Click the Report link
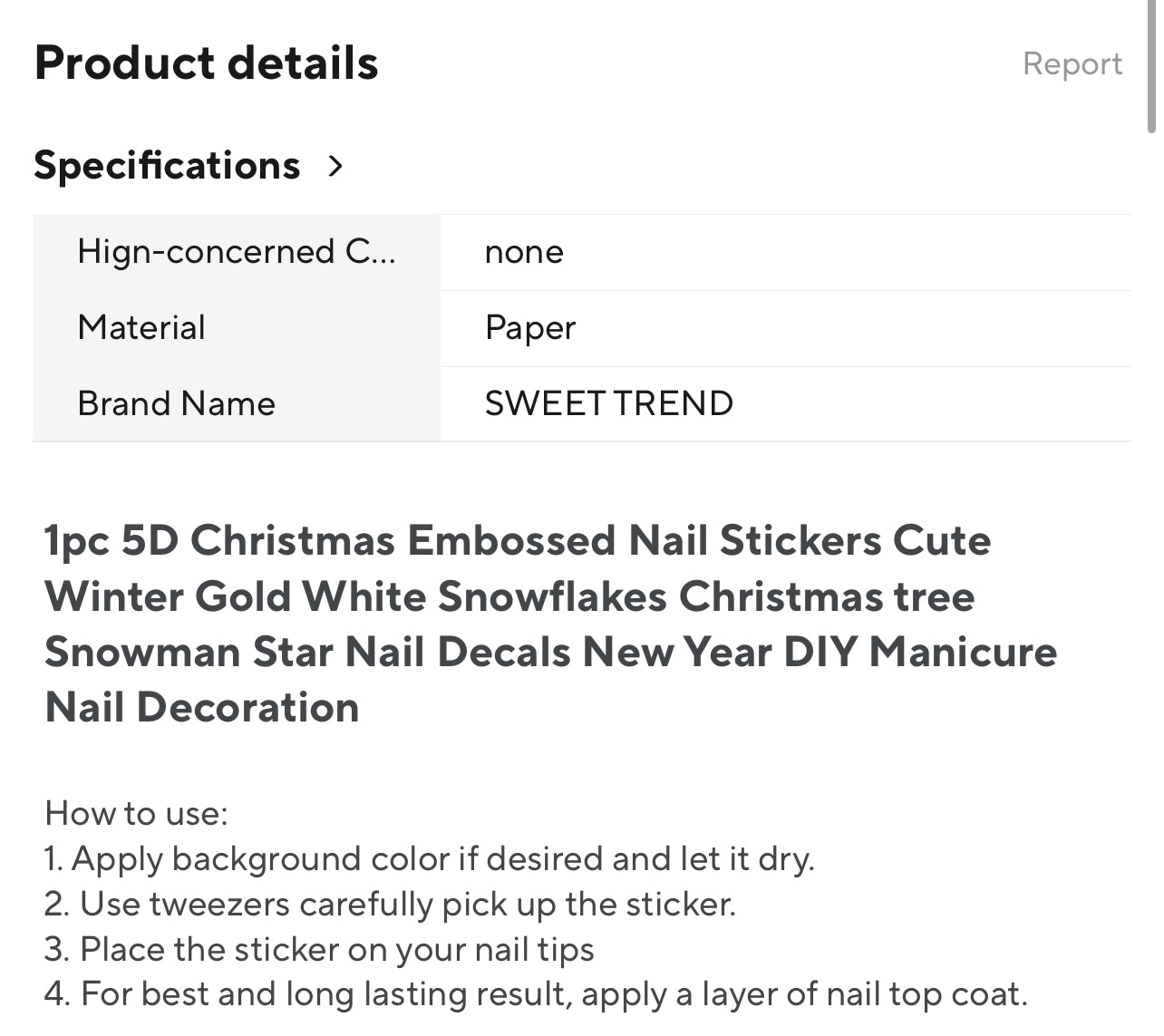The image size is (1164, 1036). [1072, 63]
